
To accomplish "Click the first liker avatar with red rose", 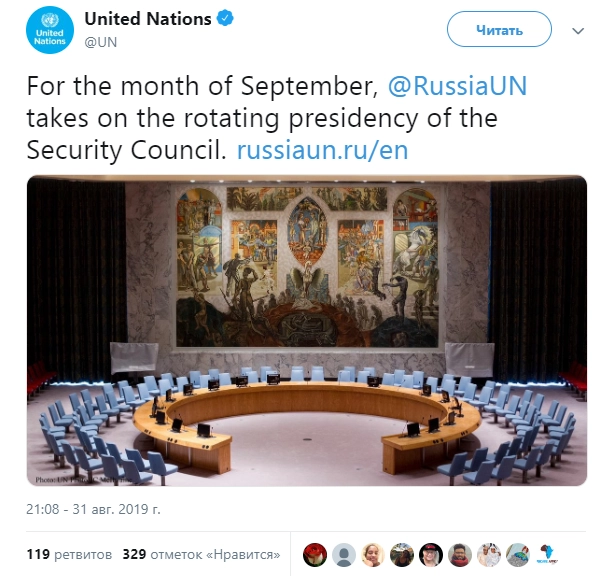I will point(315,554).
